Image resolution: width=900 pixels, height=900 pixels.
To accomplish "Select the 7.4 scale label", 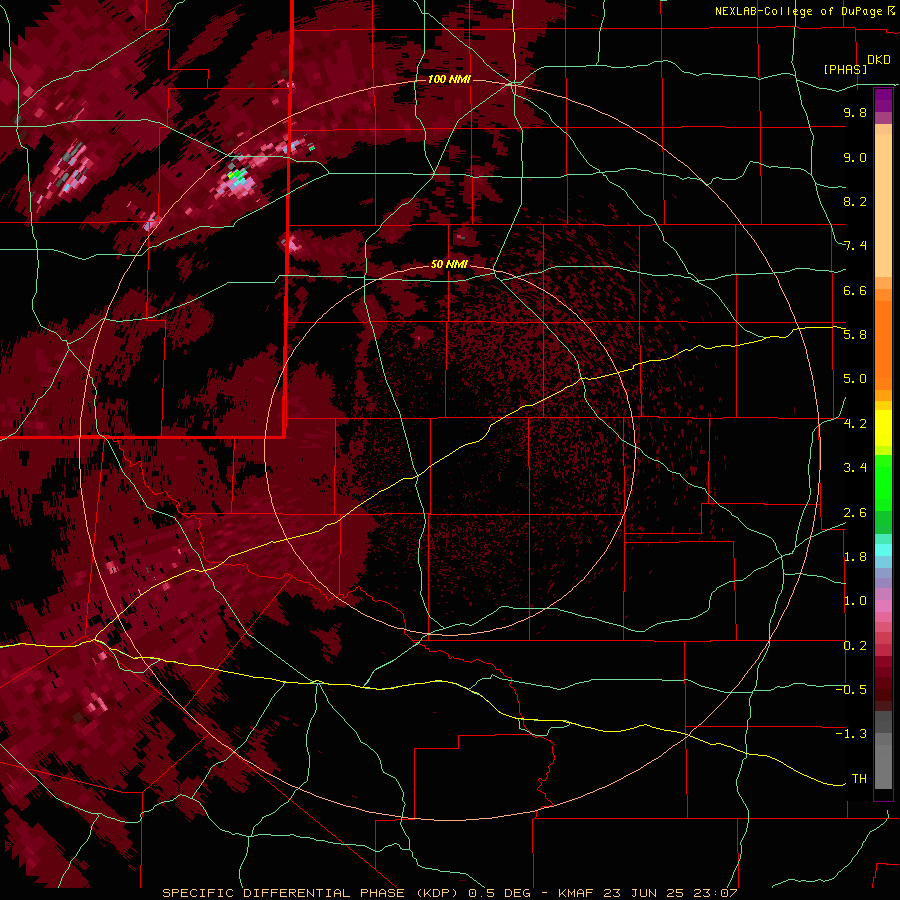I will coord(855,246).
